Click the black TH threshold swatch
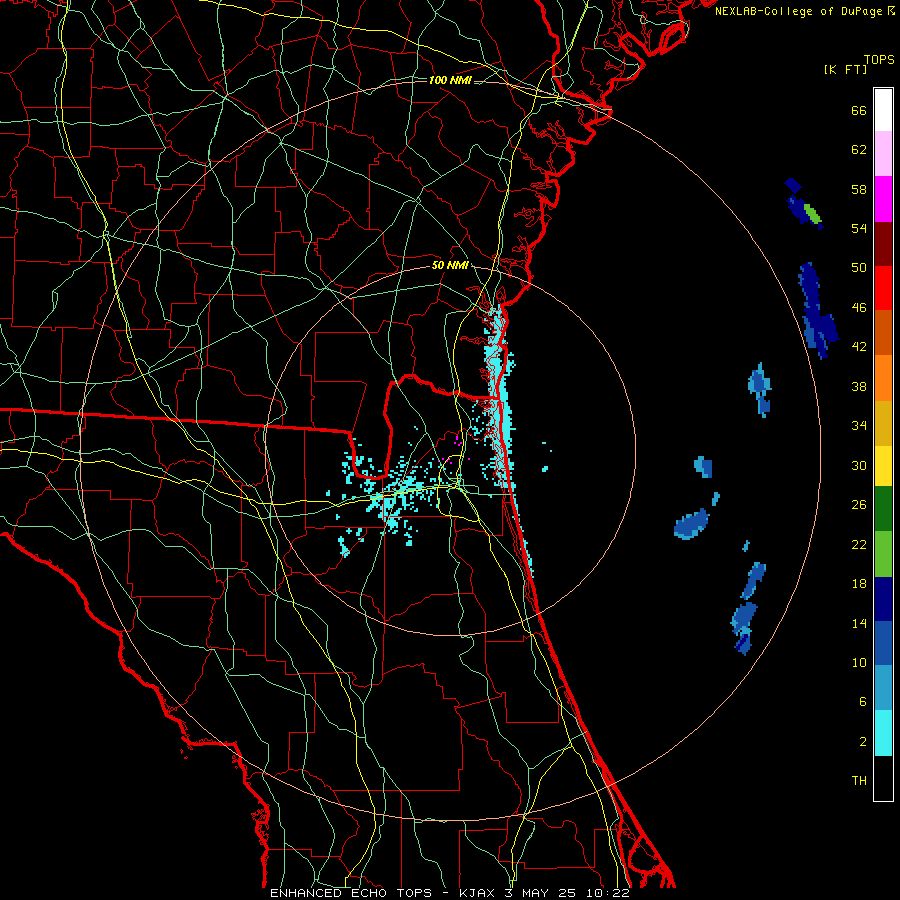The height and width of the screenshot is (900, 900). pyautogui.click(x=883, y=778)
